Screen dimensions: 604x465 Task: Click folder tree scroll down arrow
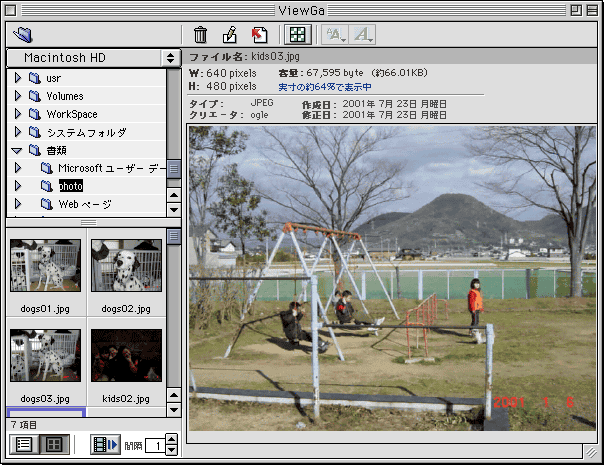pyautogui.click(x=174, y=210)
